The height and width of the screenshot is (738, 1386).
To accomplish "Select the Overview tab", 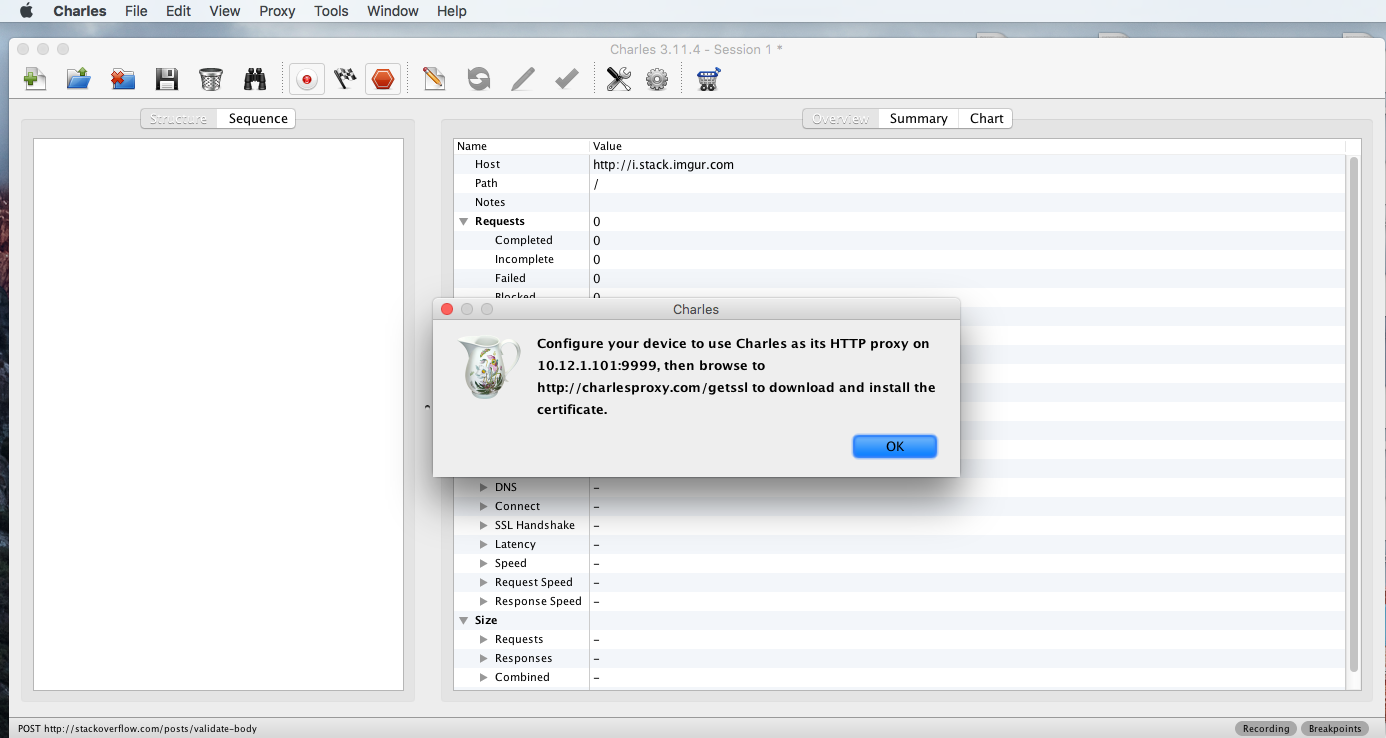I will point(840,118).
